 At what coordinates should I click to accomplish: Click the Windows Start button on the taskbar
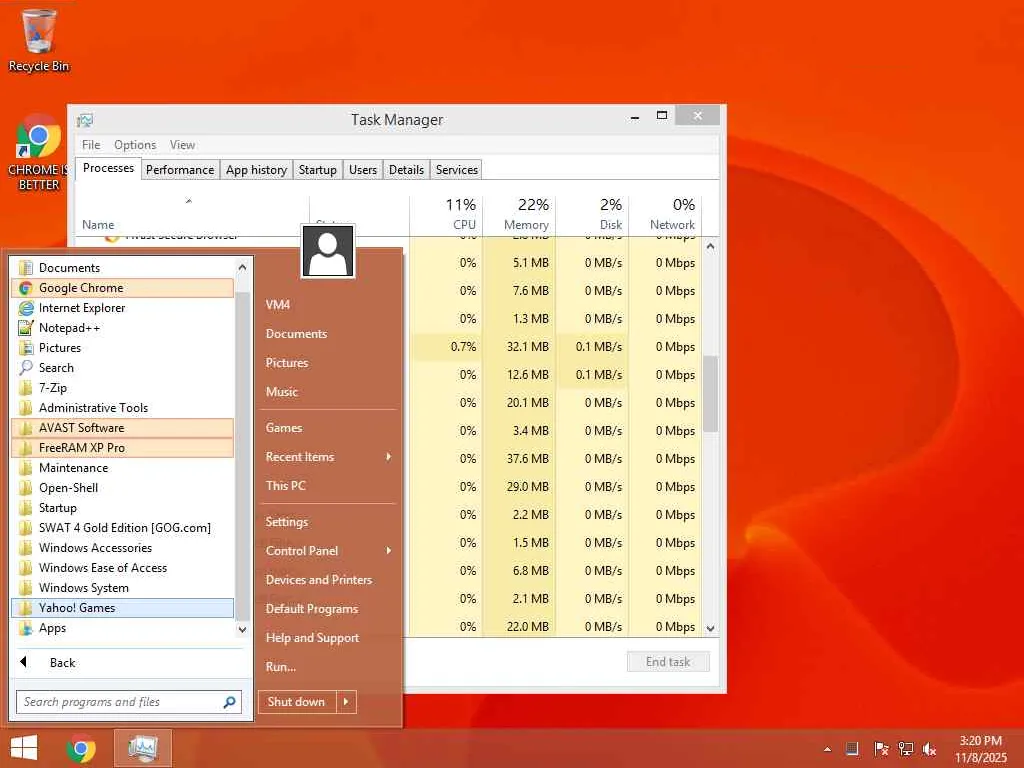click(x=24, y=748)
